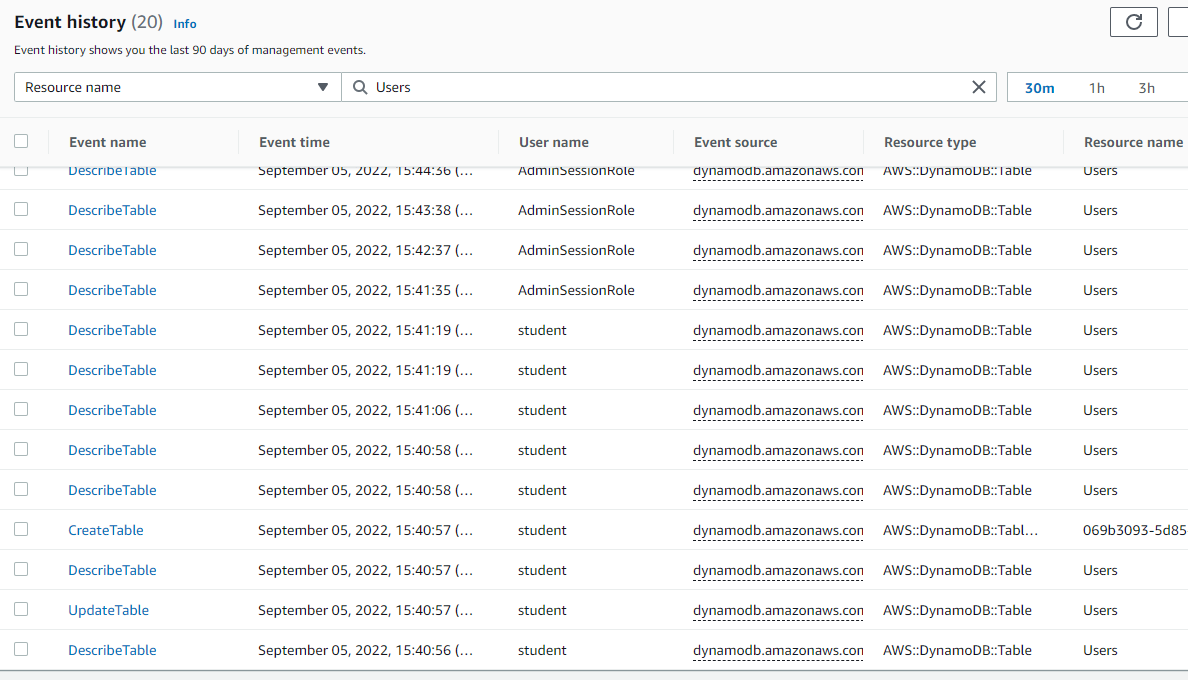The width and height of the screenshot is (1188, 680).
Task: Open the Info link beside Event history
Action: (x=184, y=23)
